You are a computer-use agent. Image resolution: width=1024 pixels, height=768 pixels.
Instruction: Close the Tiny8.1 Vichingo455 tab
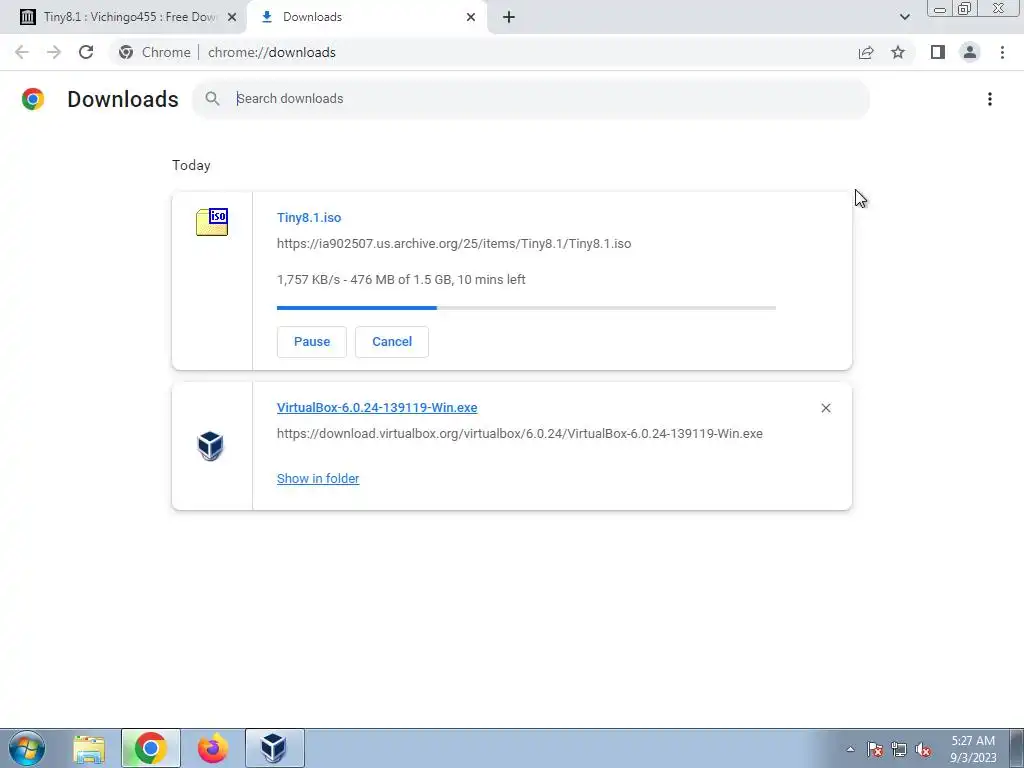pos(232,17)
